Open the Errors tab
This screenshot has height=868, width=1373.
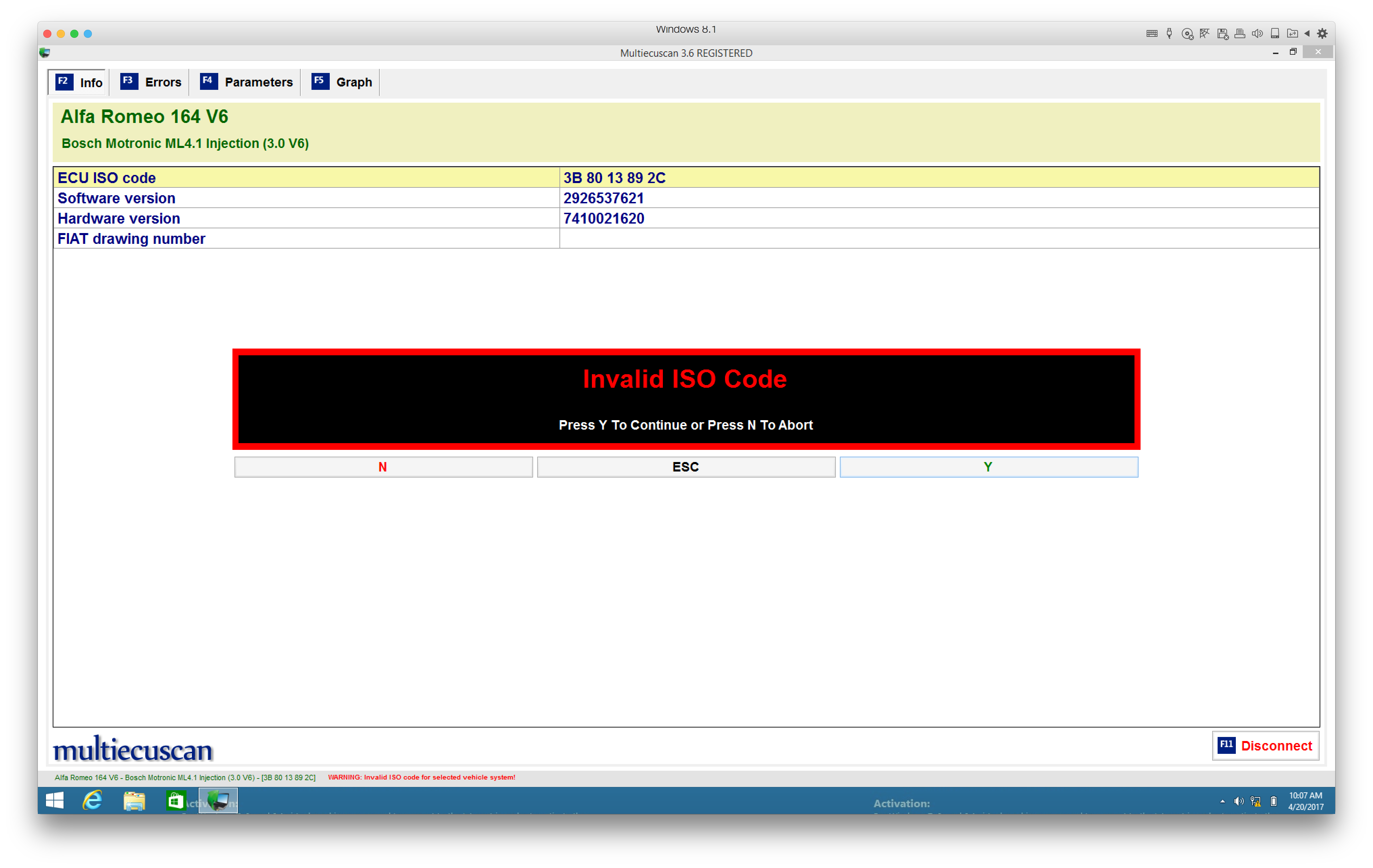pos(151,82)
